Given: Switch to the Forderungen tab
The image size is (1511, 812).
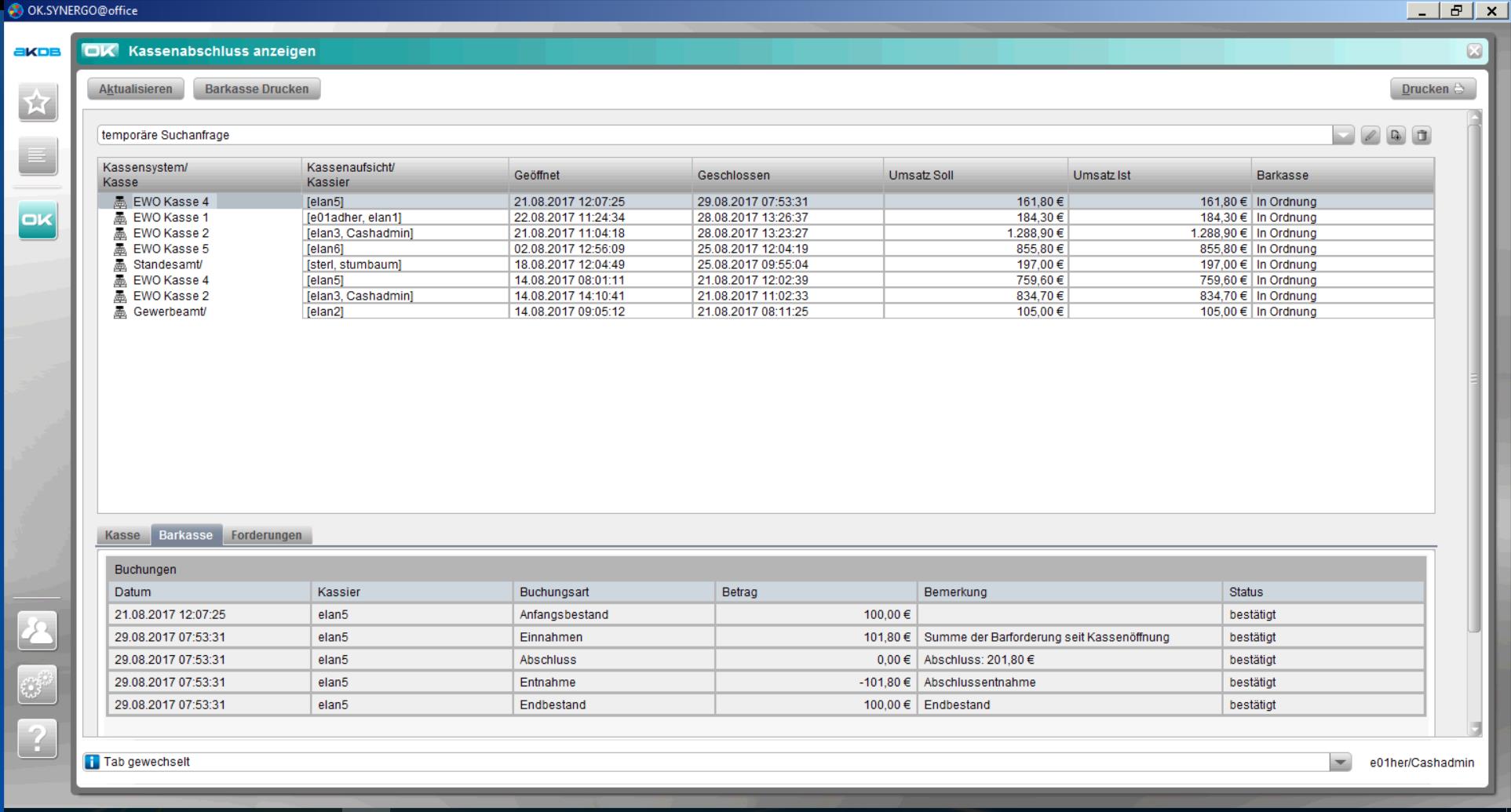Looking at the screenshot, I should coord(266,535).
